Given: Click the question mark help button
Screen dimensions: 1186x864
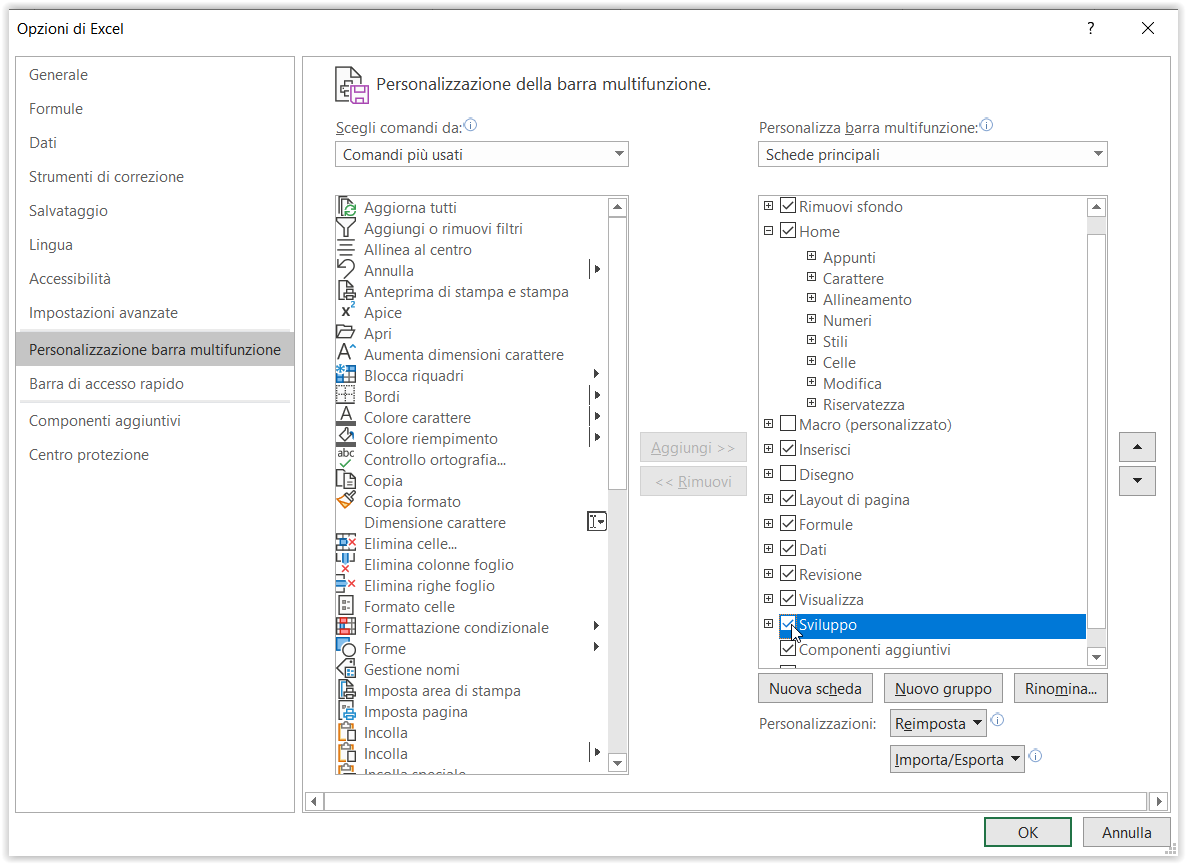Looking at the screenshot, I should tap(1091, 28).
